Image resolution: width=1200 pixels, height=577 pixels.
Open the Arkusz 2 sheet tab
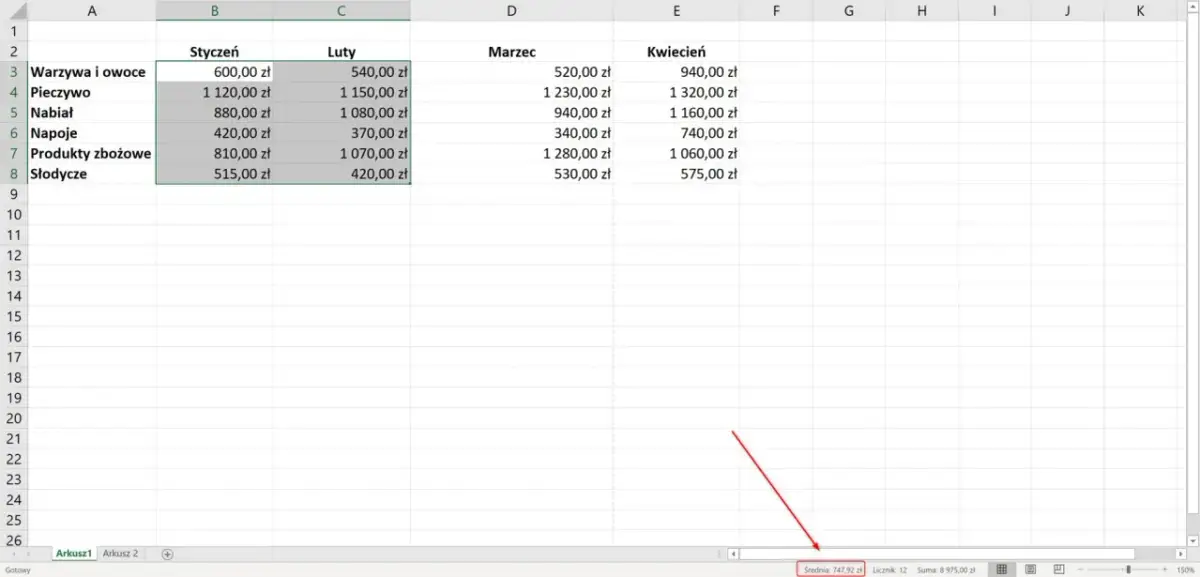121,553
